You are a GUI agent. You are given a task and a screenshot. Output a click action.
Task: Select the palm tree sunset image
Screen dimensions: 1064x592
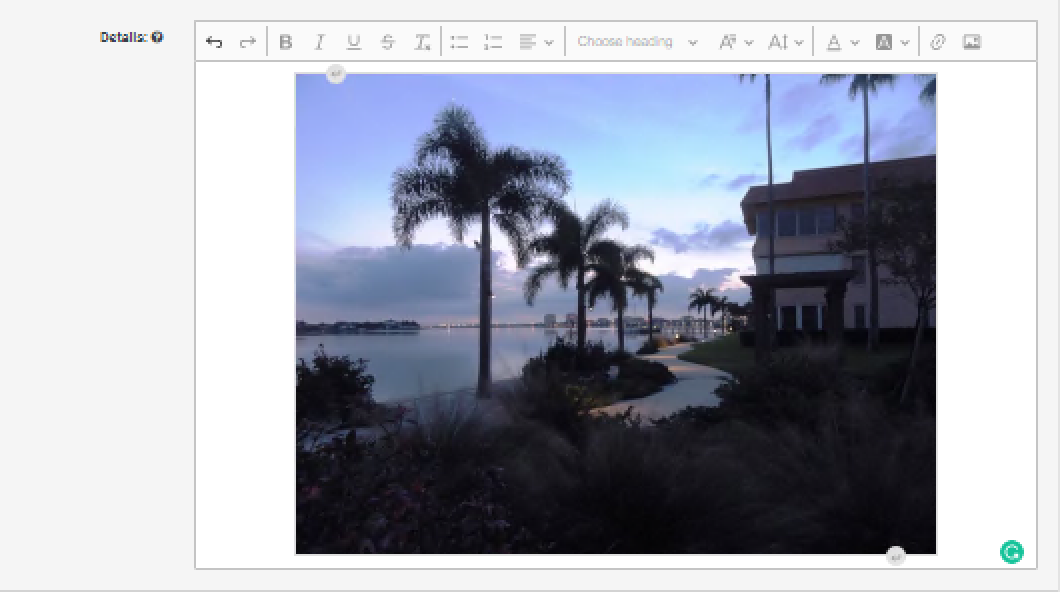(x=615, y=313)
